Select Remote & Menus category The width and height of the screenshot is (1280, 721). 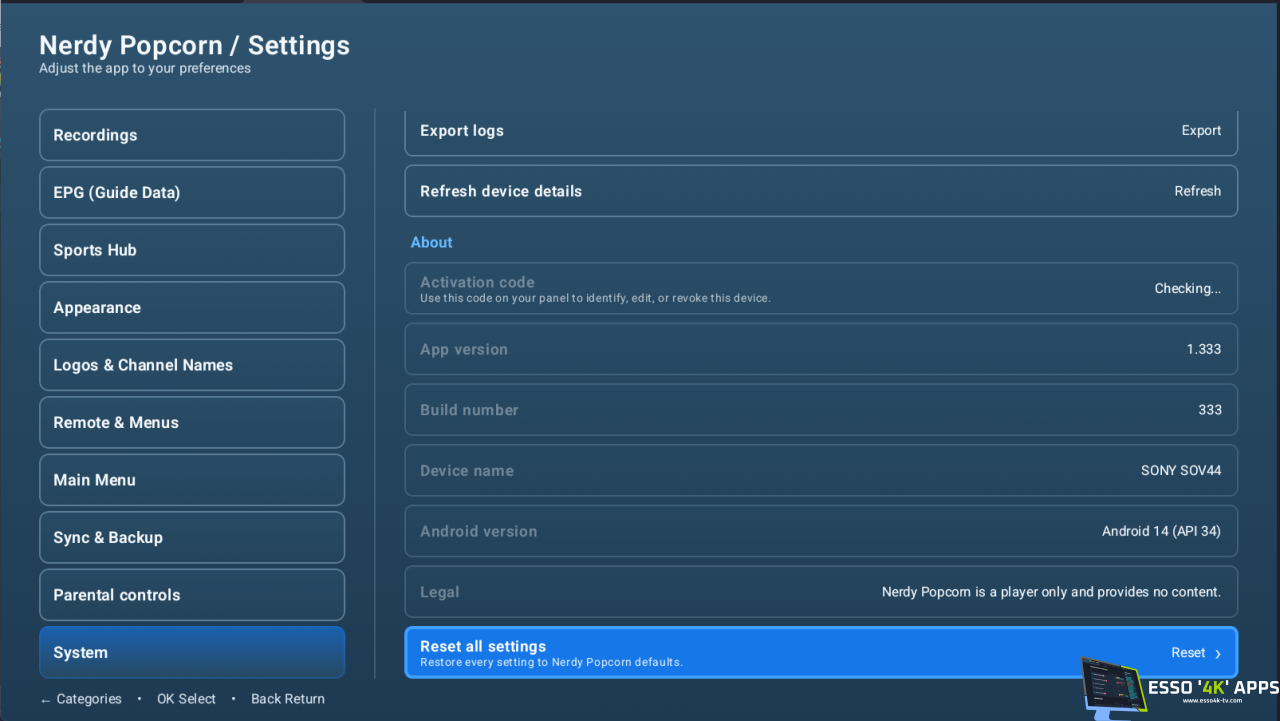point(192,422)
